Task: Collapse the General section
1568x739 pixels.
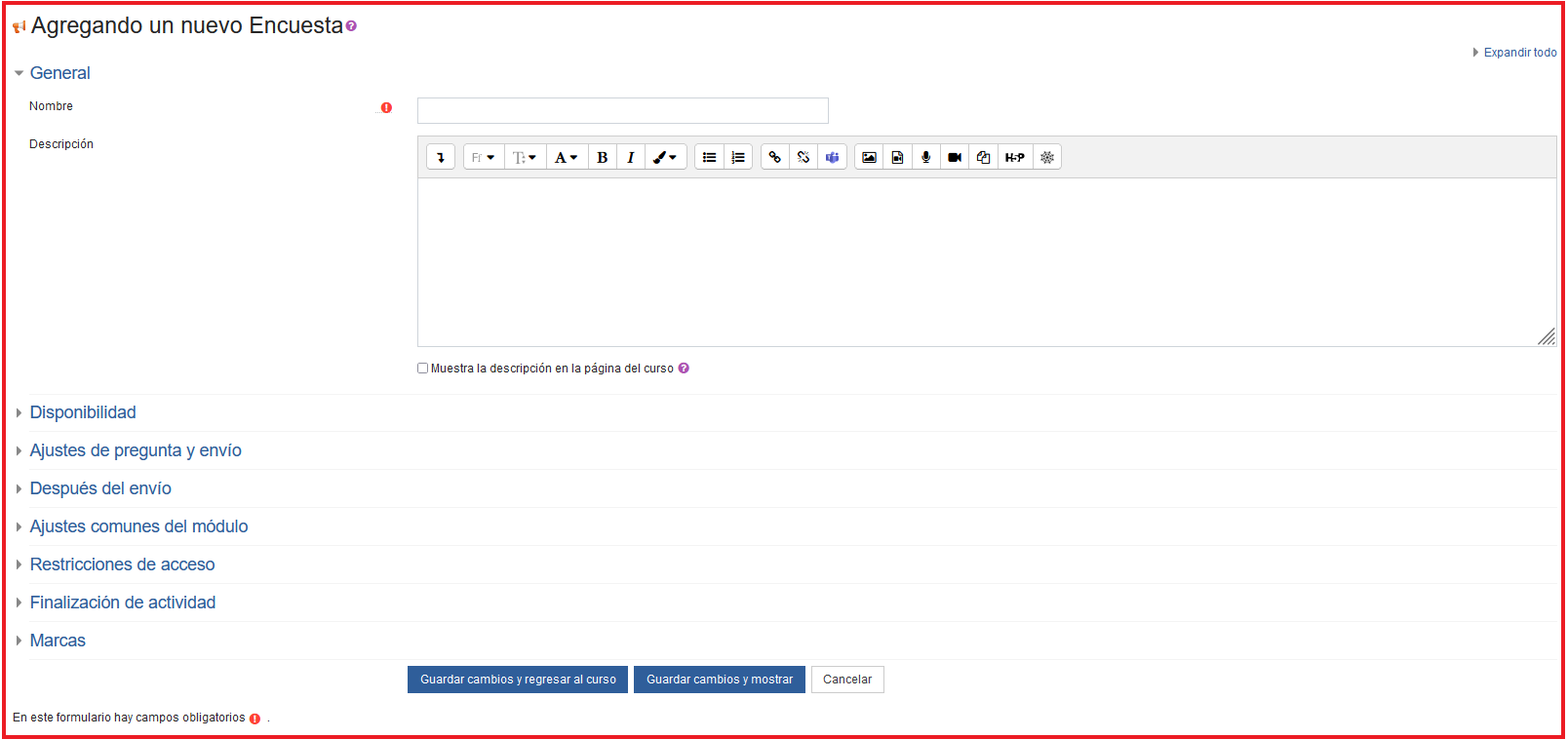Action: click(59, 73)
